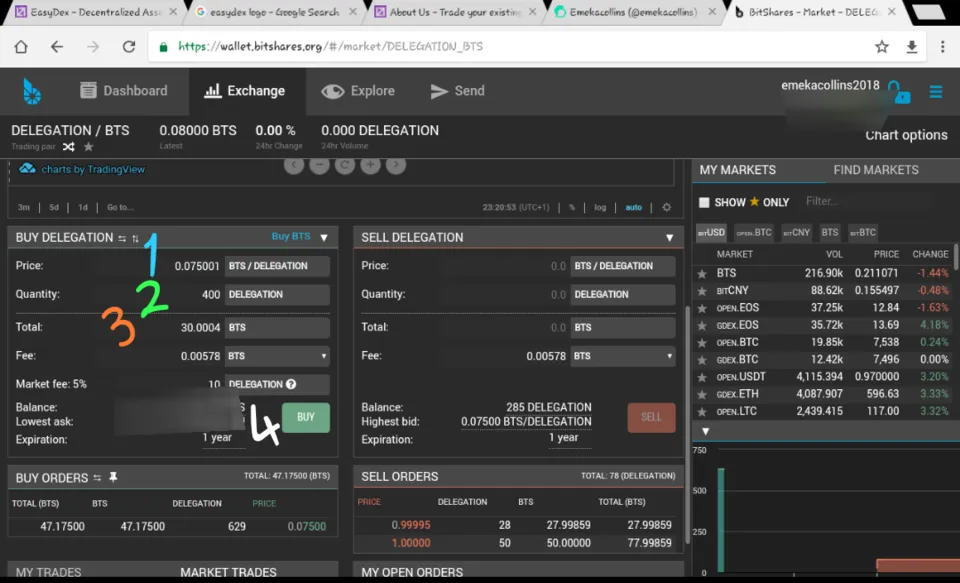
Task: Open browser downloads icon
Action: 912,47
